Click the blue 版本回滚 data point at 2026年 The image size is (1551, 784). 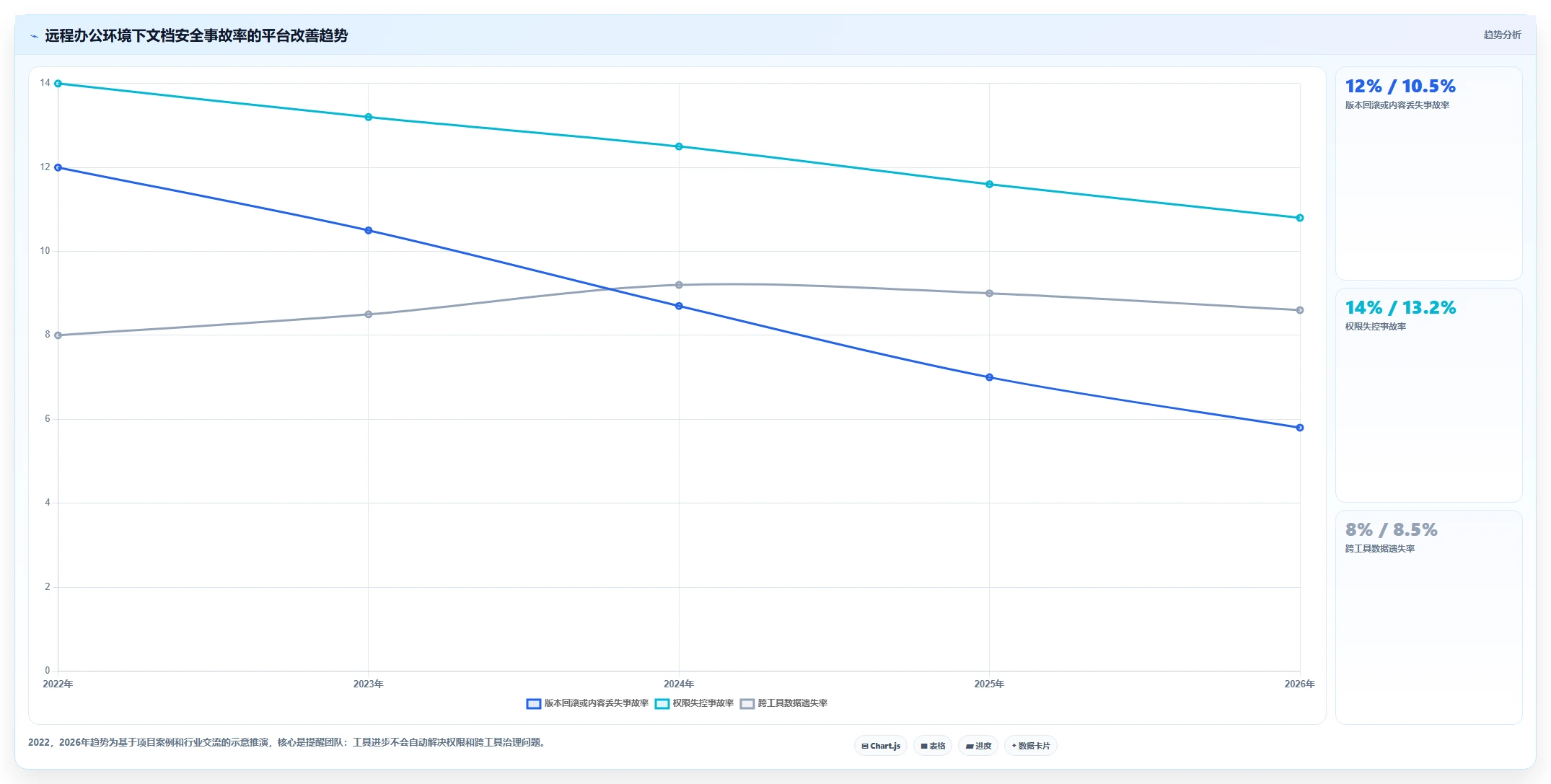(1300, 428)
